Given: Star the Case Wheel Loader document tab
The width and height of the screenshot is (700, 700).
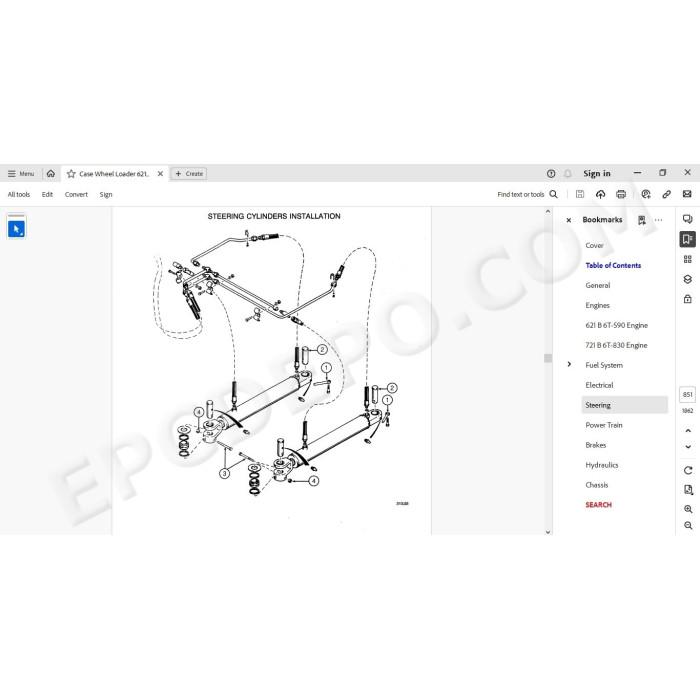Looking at the screenshot, I should point(71,174).
